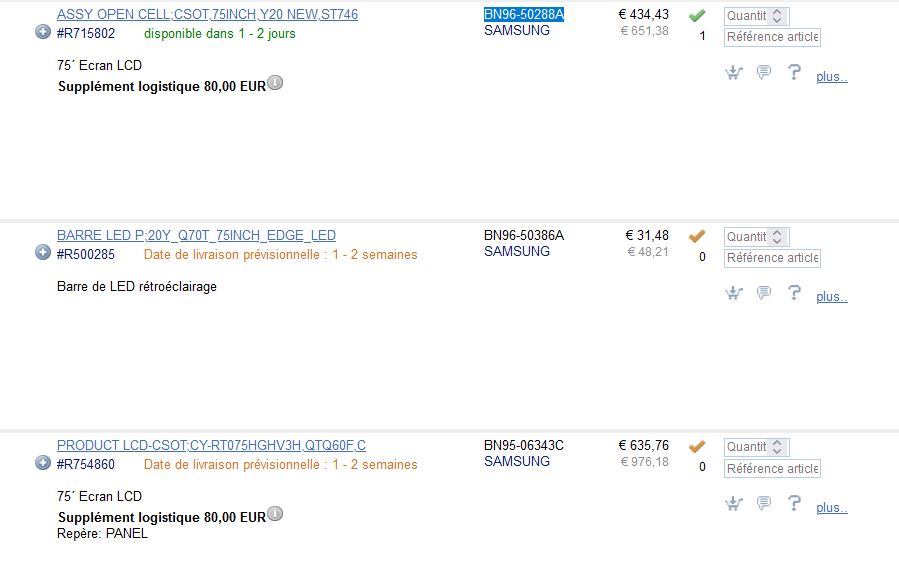Focus Référence article field for BN96-50386A
This screenshot has width=899, height=573.
click(x=772, y=258)
